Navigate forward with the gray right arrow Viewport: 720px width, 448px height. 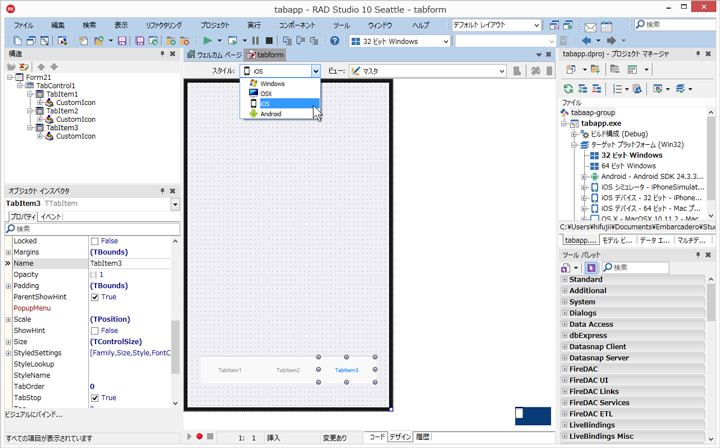click(x=611, y=40)
